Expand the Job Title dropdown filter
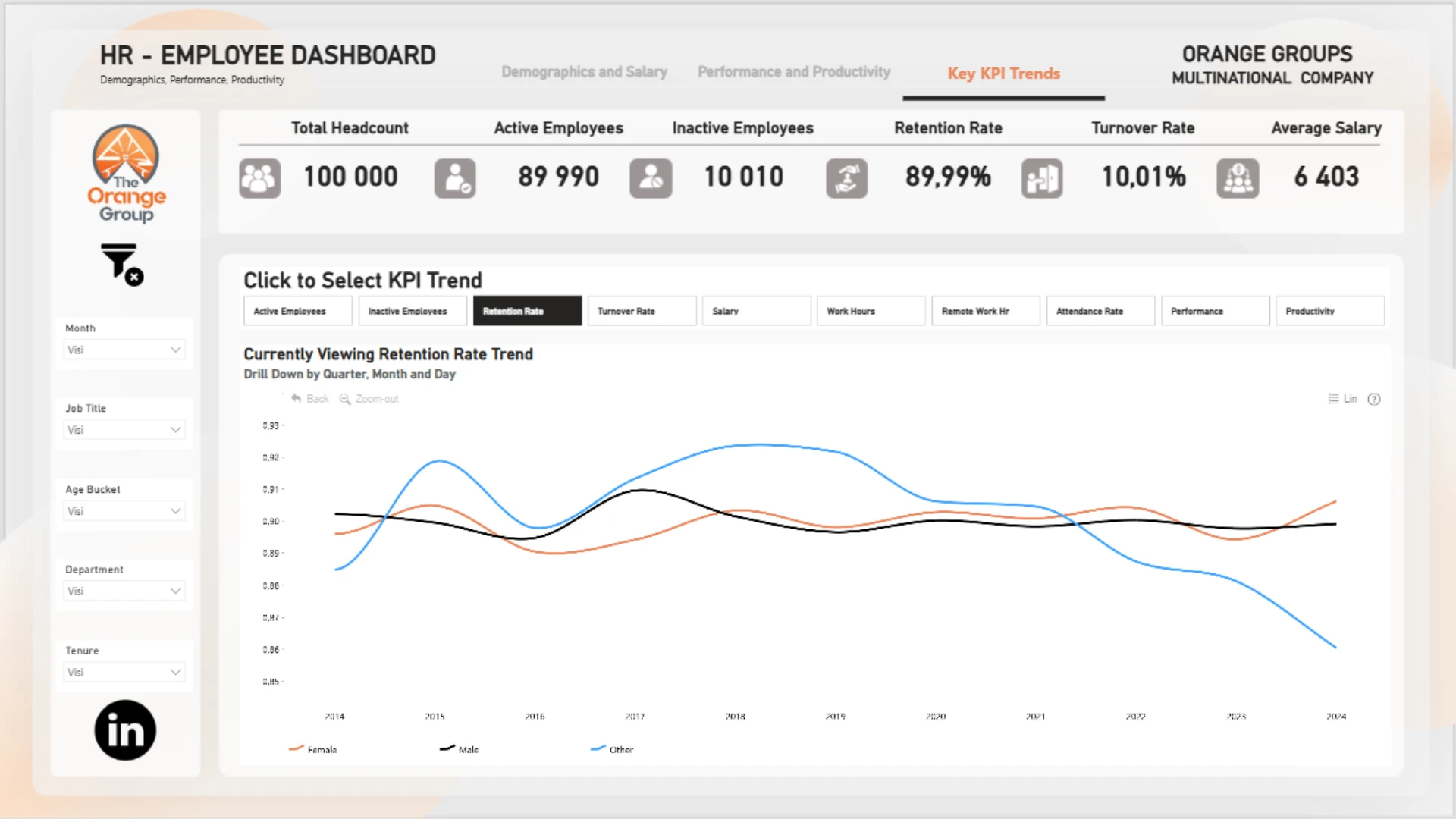1456x819 pixels. click(124, 430)
